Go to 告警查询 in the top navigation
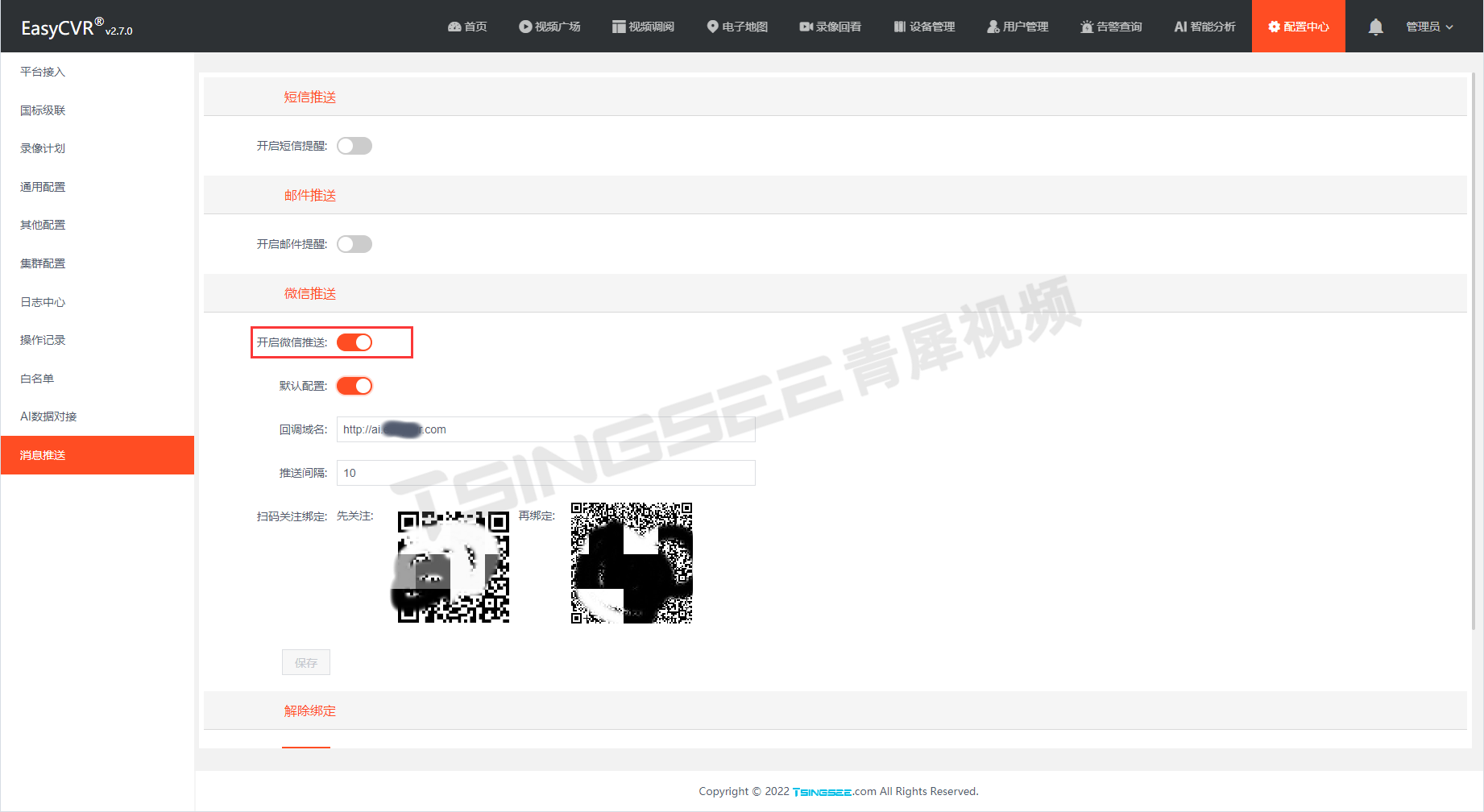This screenshot has width=1484, height=812. (x=1111, y=27)
